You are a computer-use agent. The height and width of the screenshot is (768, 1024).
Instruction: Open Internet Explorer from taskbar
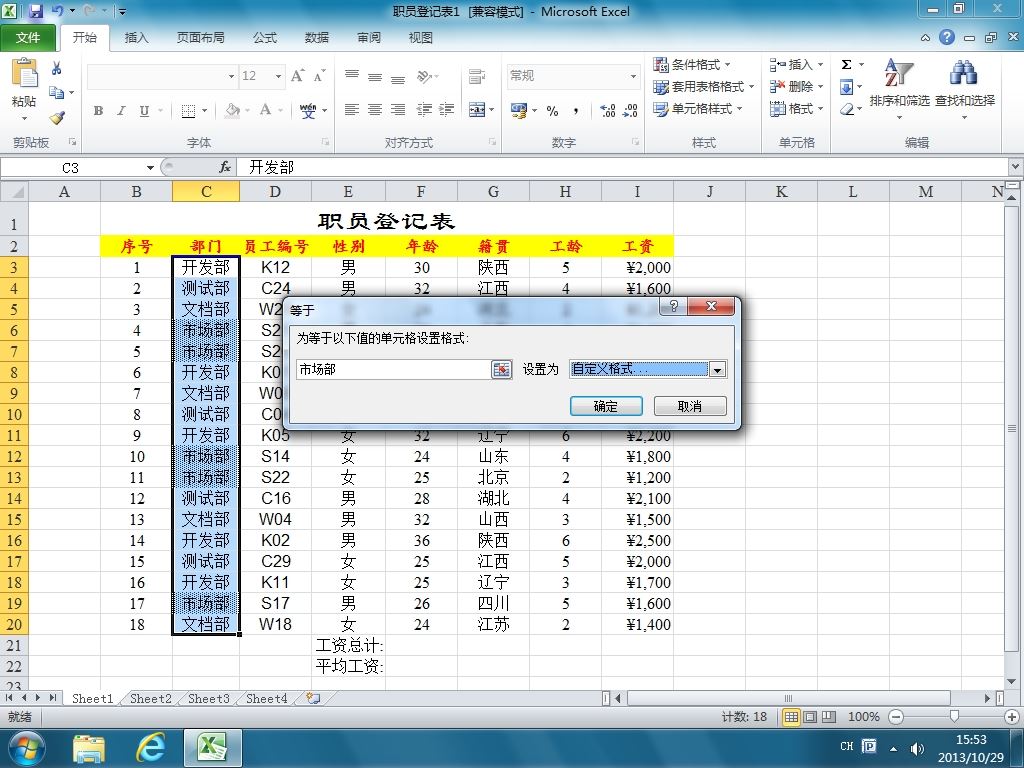tap(150, 748)
